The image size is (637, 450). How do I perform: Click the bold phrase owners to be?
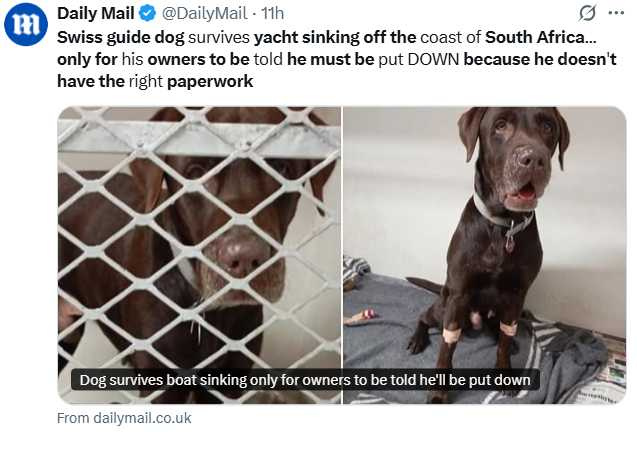coord(198,59)
